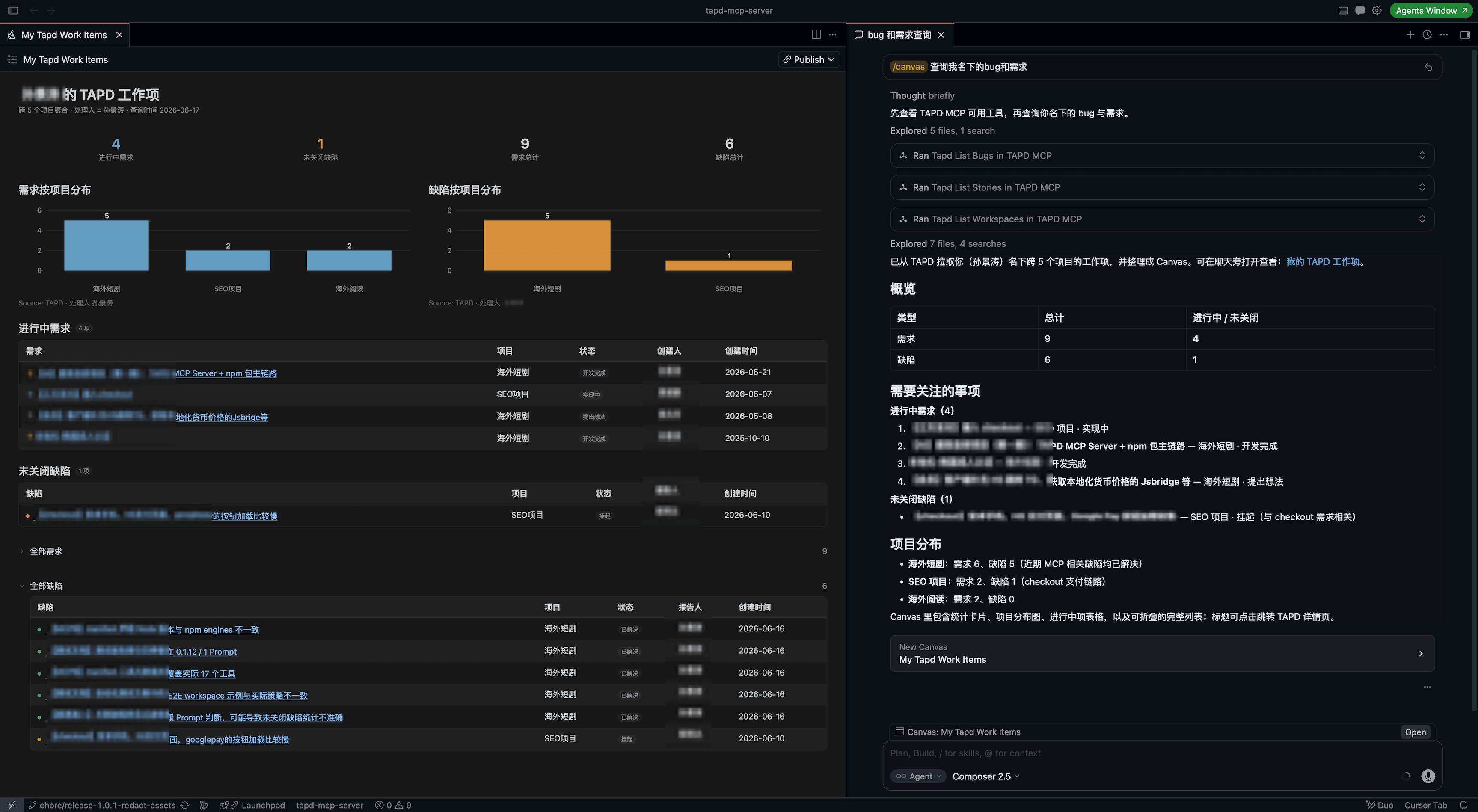Expand Explored 5 files, 1 search

(942, 131)
